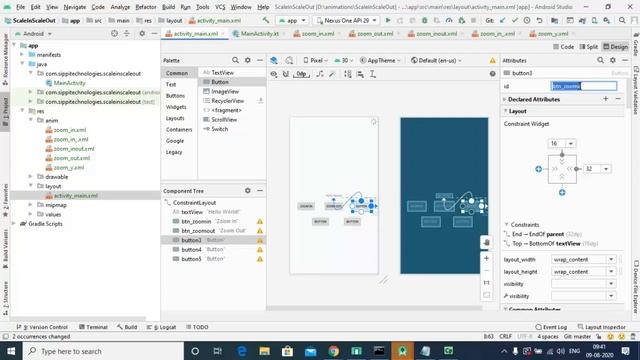Viewport: 640px width, 360px height.
Task: Open the Refactor menu
Action: pyautogui.click(x=146, y=7)
